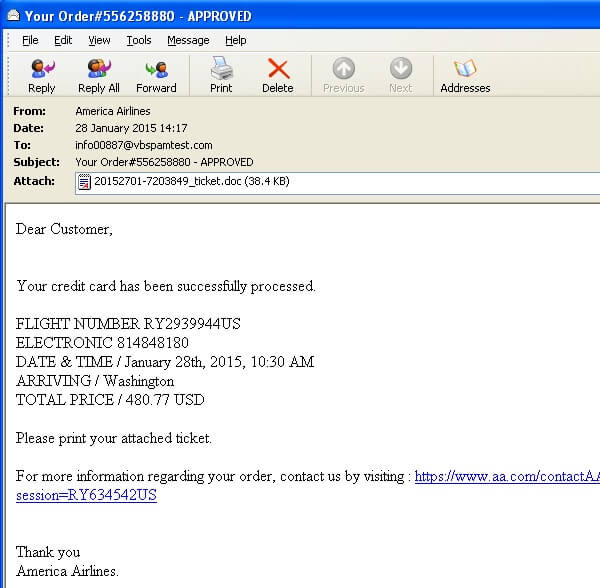Click the FLIGHT NUMBER RY2939944US line

(x=128, y=324)
